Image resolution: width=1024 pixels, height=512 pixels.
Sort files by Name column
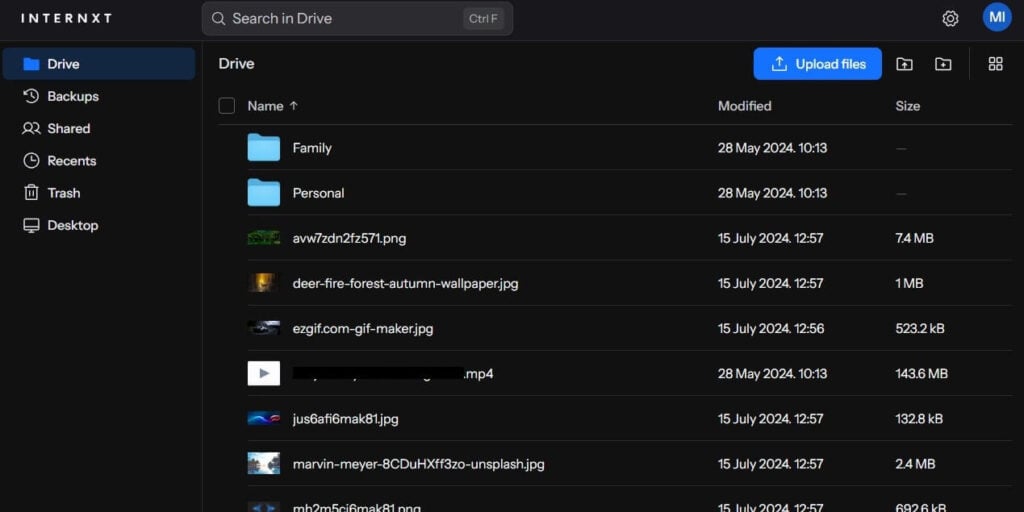266,106
